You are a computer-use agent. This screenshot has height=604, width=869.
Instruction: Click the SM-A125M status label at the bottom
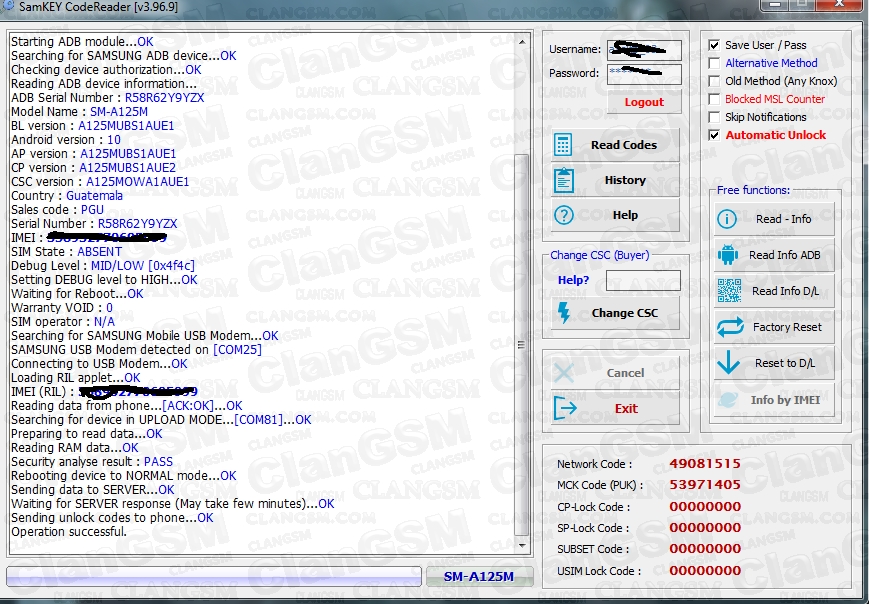(479, 576)
